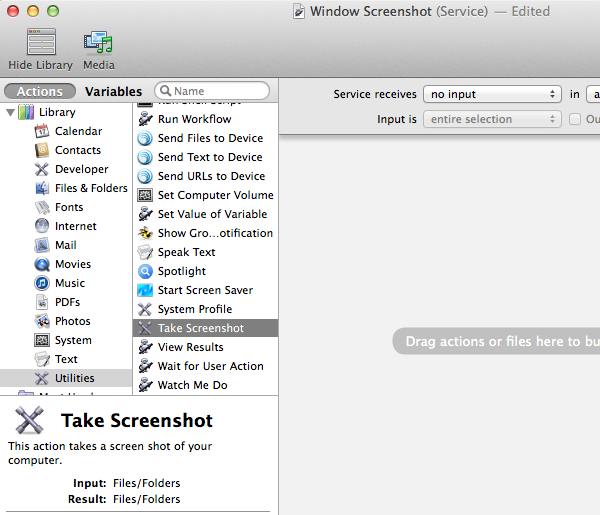Select the Music category icon
The height and width of the screenshot is (515, 600).
(42, 283)
